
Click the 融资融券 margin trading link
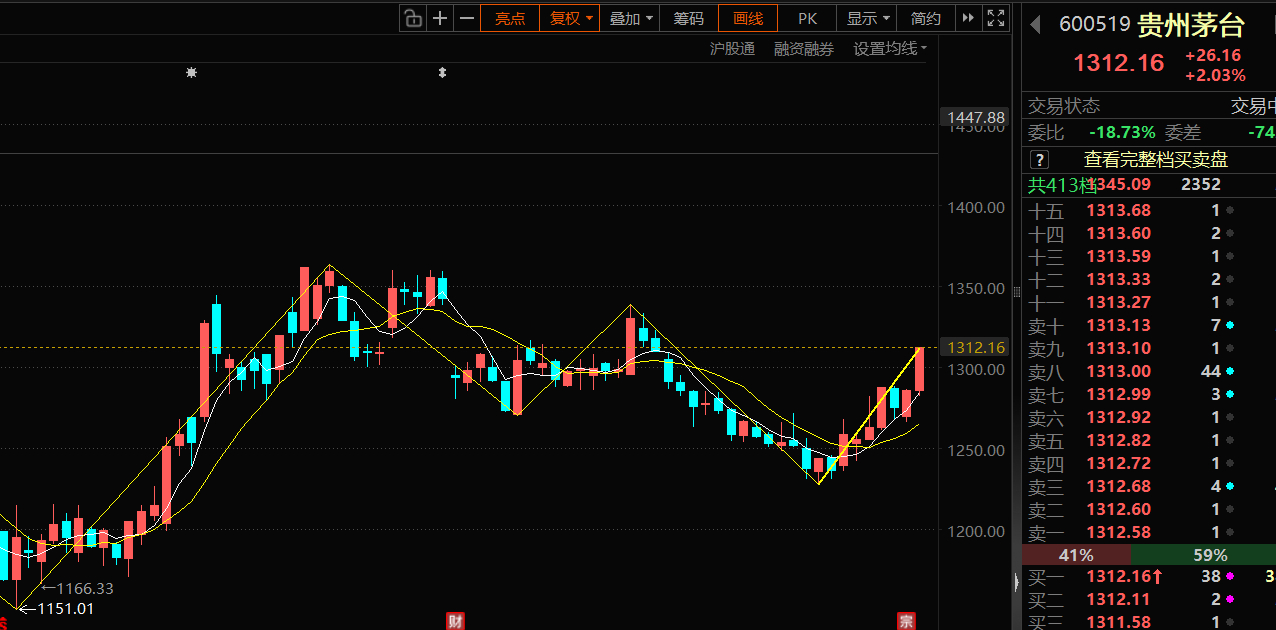(804, 49)
